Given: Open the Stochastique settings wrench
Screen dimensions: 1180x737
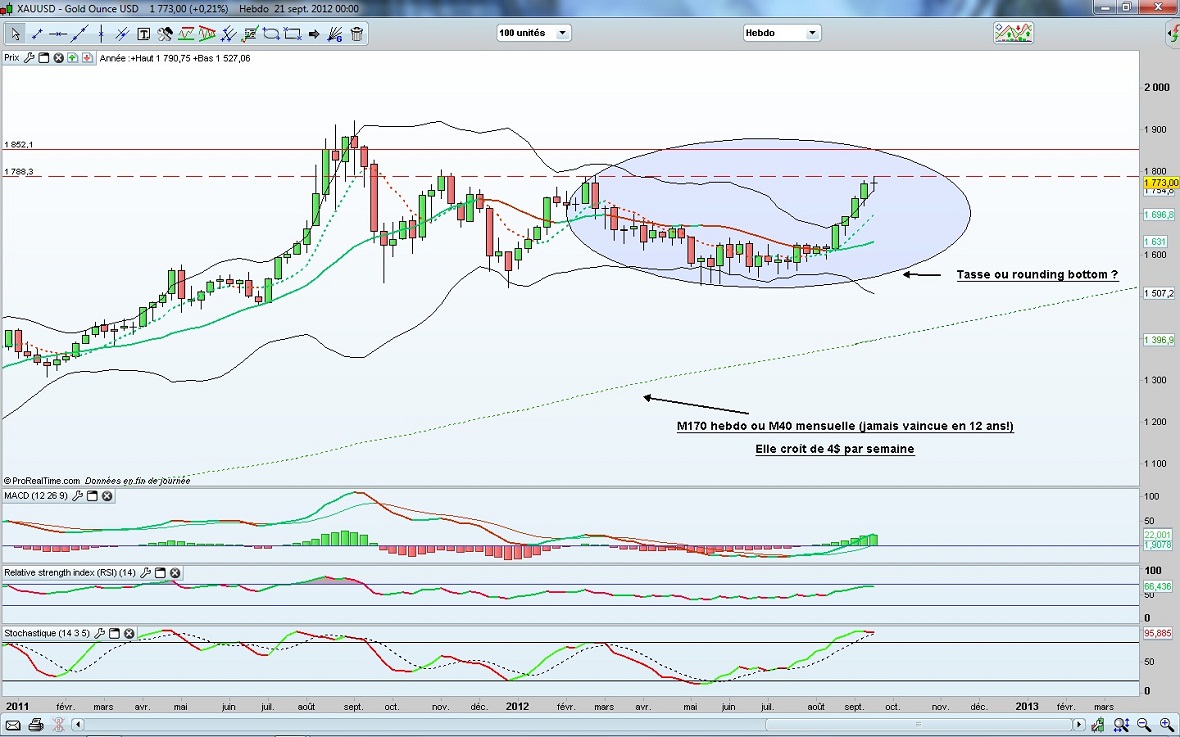Looking at the screenshot, I should point(100,634).
